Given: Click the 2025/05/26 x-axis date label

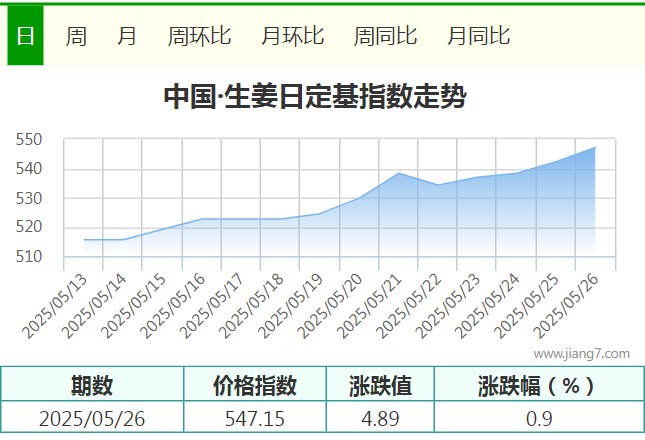Looking at the screenshot, I should [566, 306].
